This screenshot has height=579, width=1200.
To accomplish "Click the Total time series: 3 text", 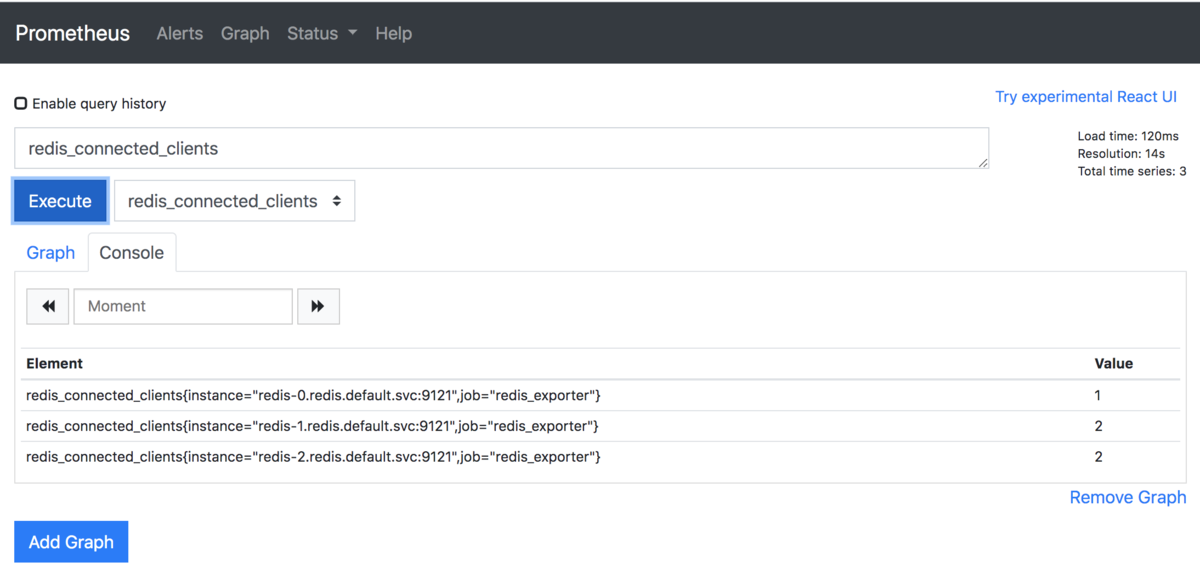I will [1132, 172].
